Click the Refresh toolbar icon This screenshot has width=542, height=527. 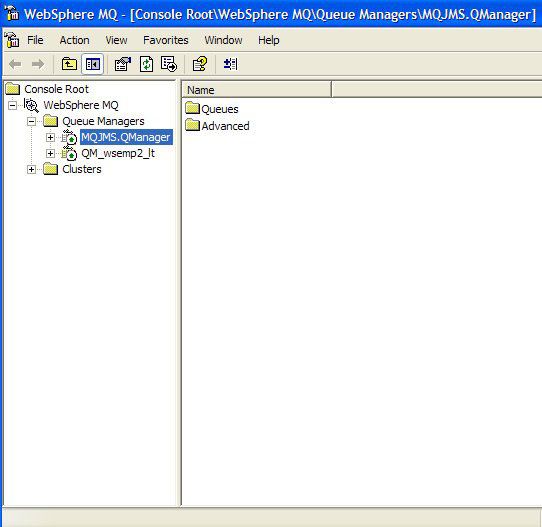point(146,64)
